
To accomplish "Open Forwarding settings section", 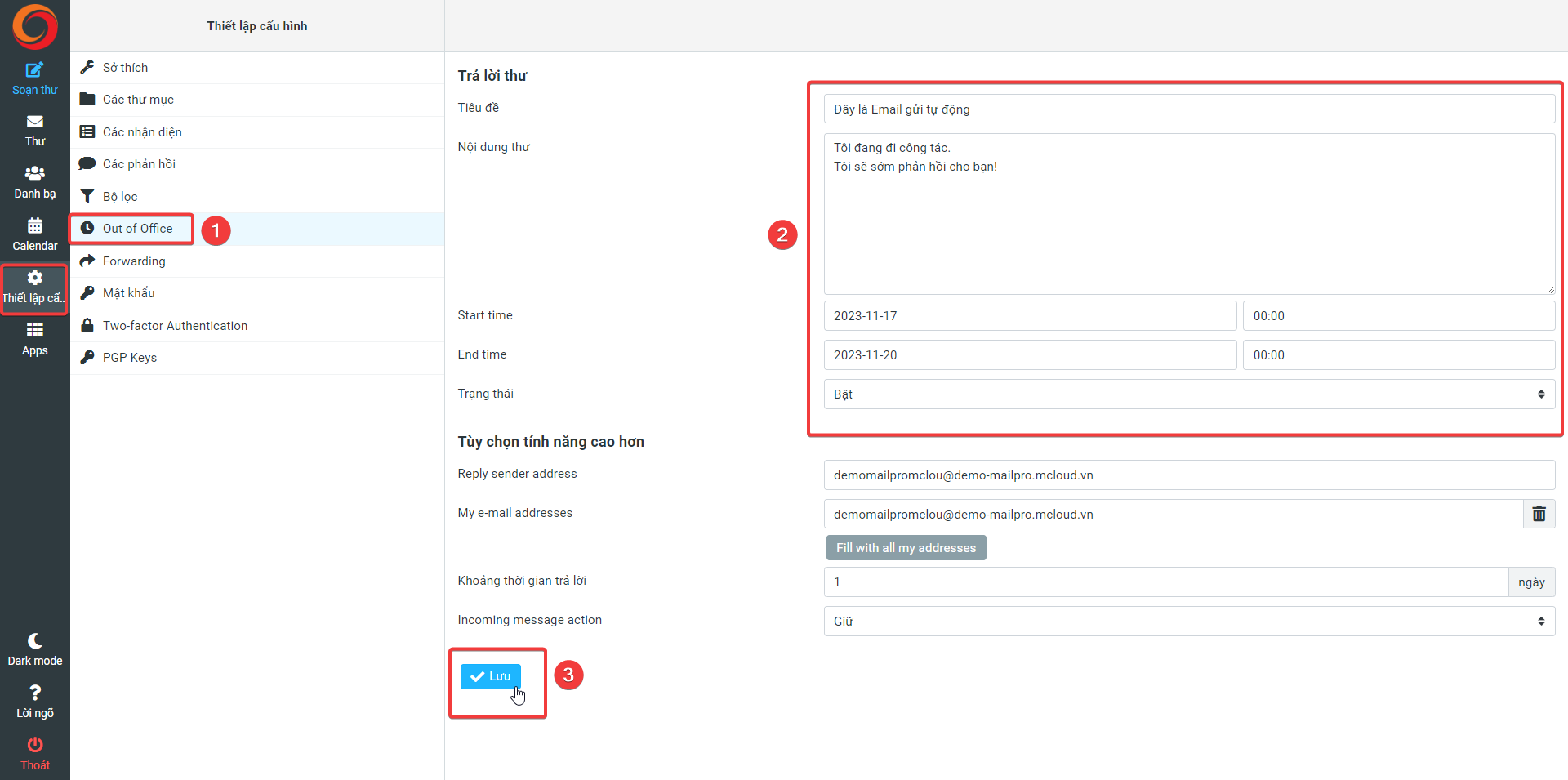I will [257, 261].
